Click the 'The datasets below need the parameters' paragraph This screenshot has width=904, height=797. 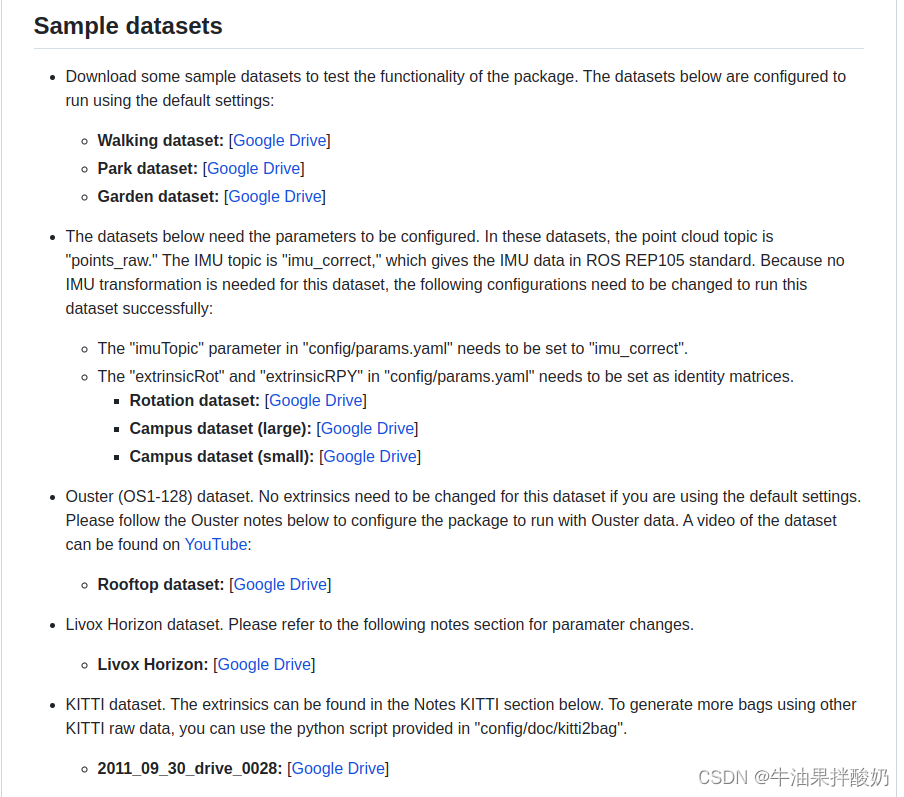click(455, 273)
